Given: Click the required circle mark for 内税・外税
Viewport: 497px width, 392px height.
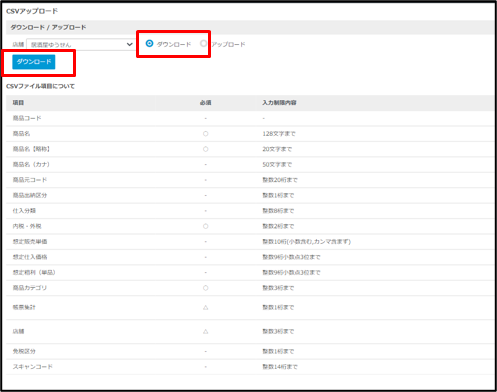Looking at the screenshot, I should tap(206, 226).
